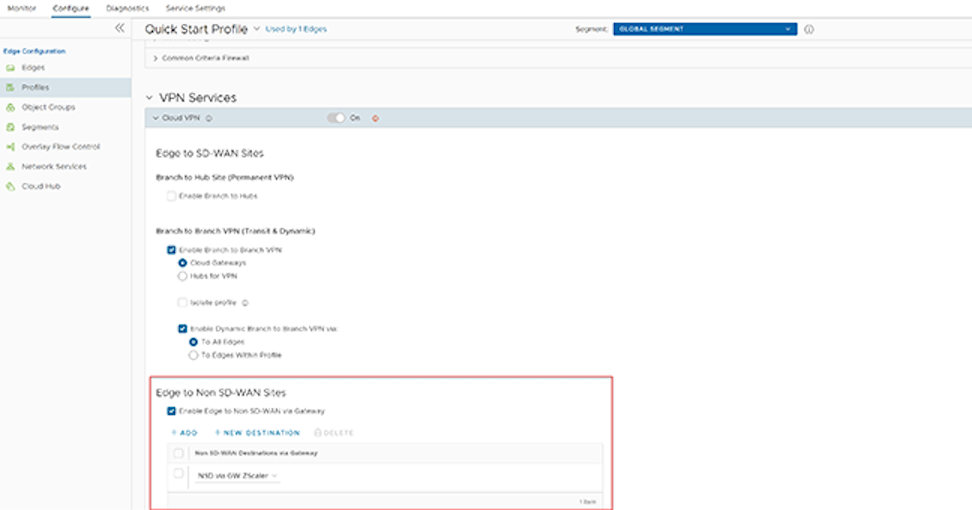Click the Object Groups sidebar icon

11,107
